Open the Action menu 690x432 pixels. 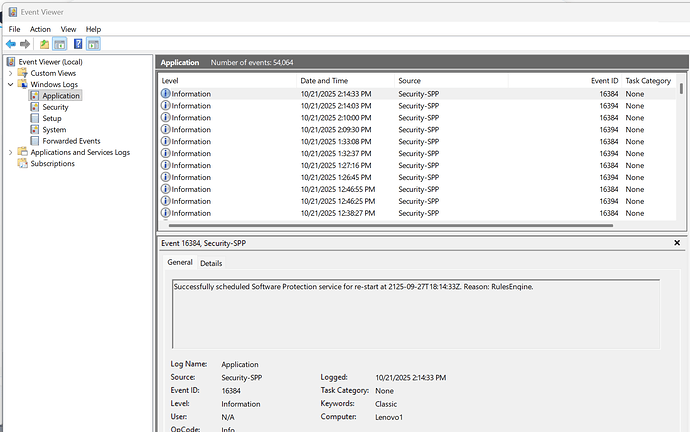pyautogui.click(x=40, y=29)
